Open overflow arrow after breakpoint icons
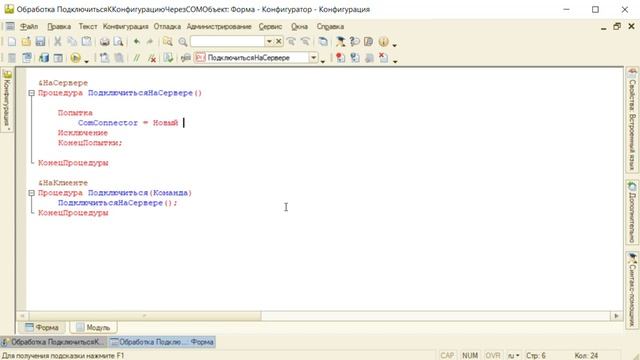 click(x=395, y=61)
